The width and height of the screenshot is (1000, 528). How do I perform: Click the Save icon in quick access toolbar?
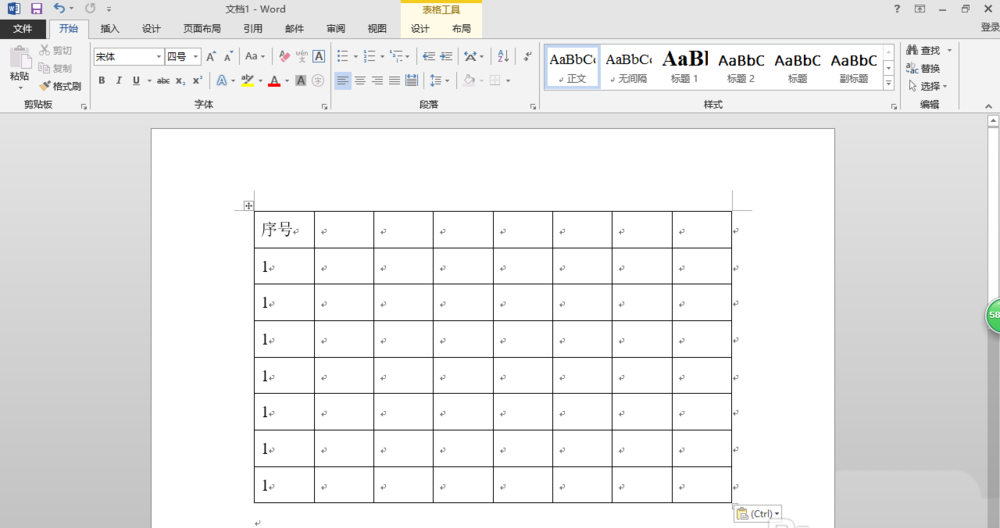(x=36, y=9)
